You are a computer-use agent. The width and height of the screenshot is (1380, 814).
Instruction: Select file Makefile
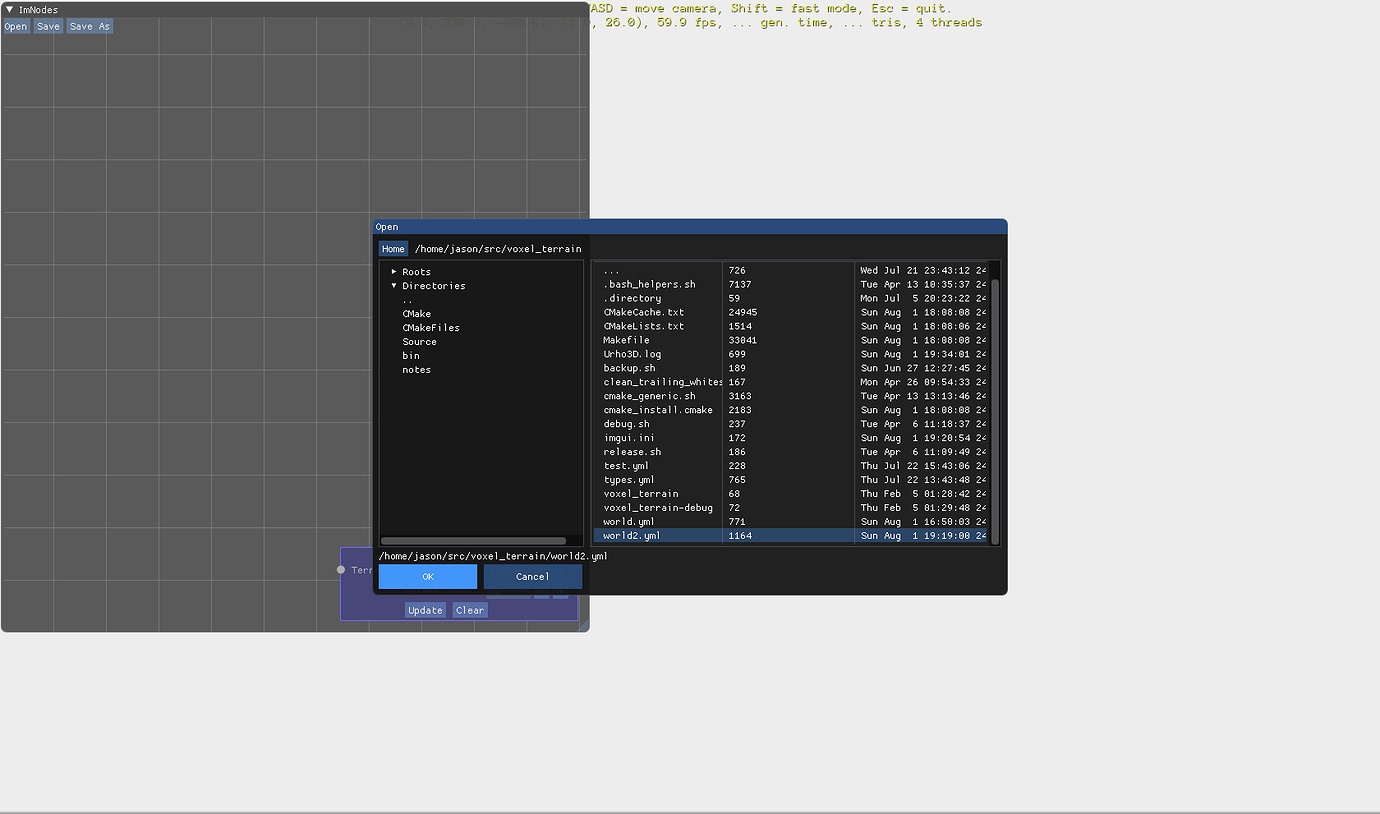[790, 340]
